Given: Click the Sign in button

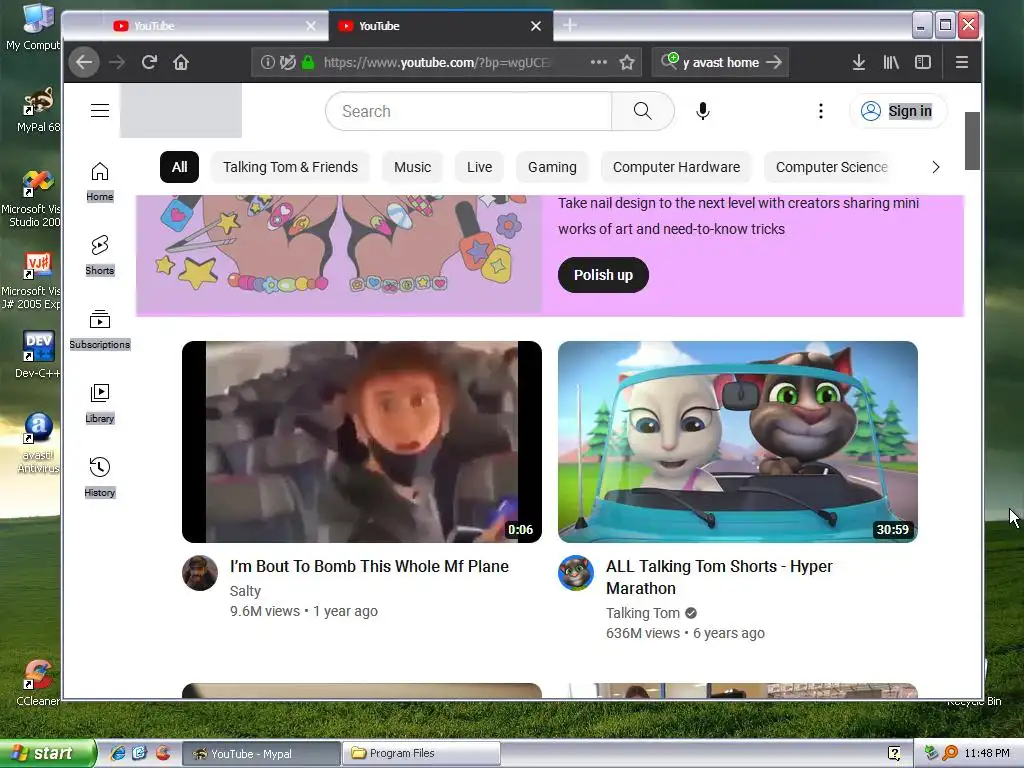Looking at the screenshot, I should pyautogui.click(x=898, y=111).
